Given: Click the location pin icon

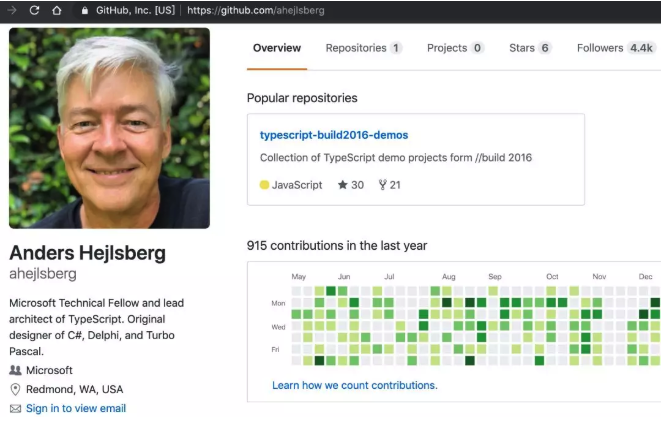Looking at the screenshot, I should coord(15,389).
